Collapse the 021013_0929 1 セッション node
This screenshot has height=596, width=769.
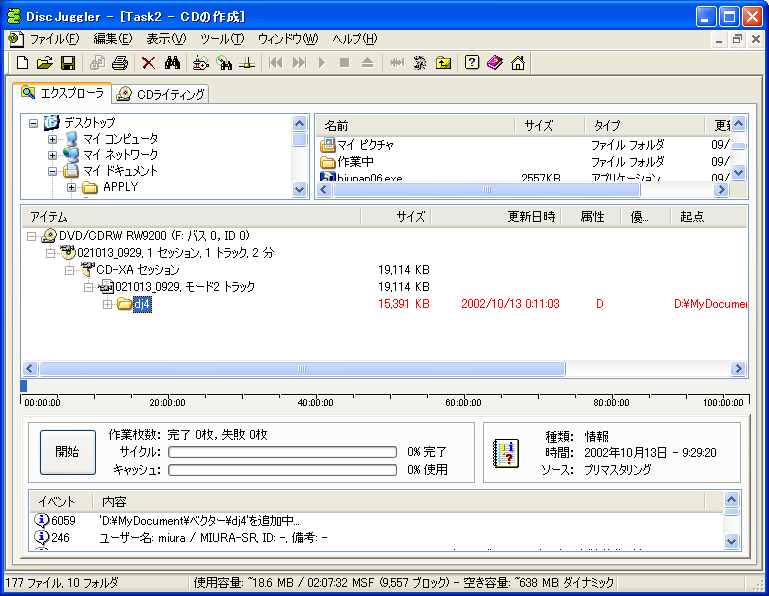tap(50, 254)
